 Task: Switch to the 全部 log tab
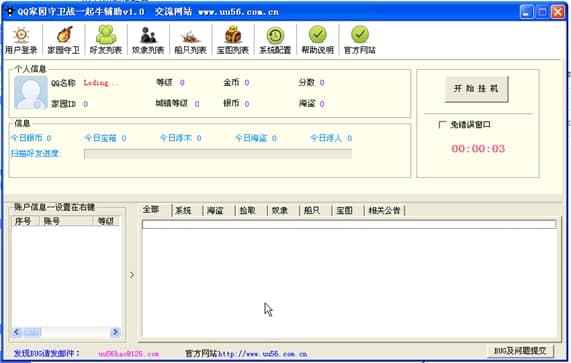(x=151, y=210)
